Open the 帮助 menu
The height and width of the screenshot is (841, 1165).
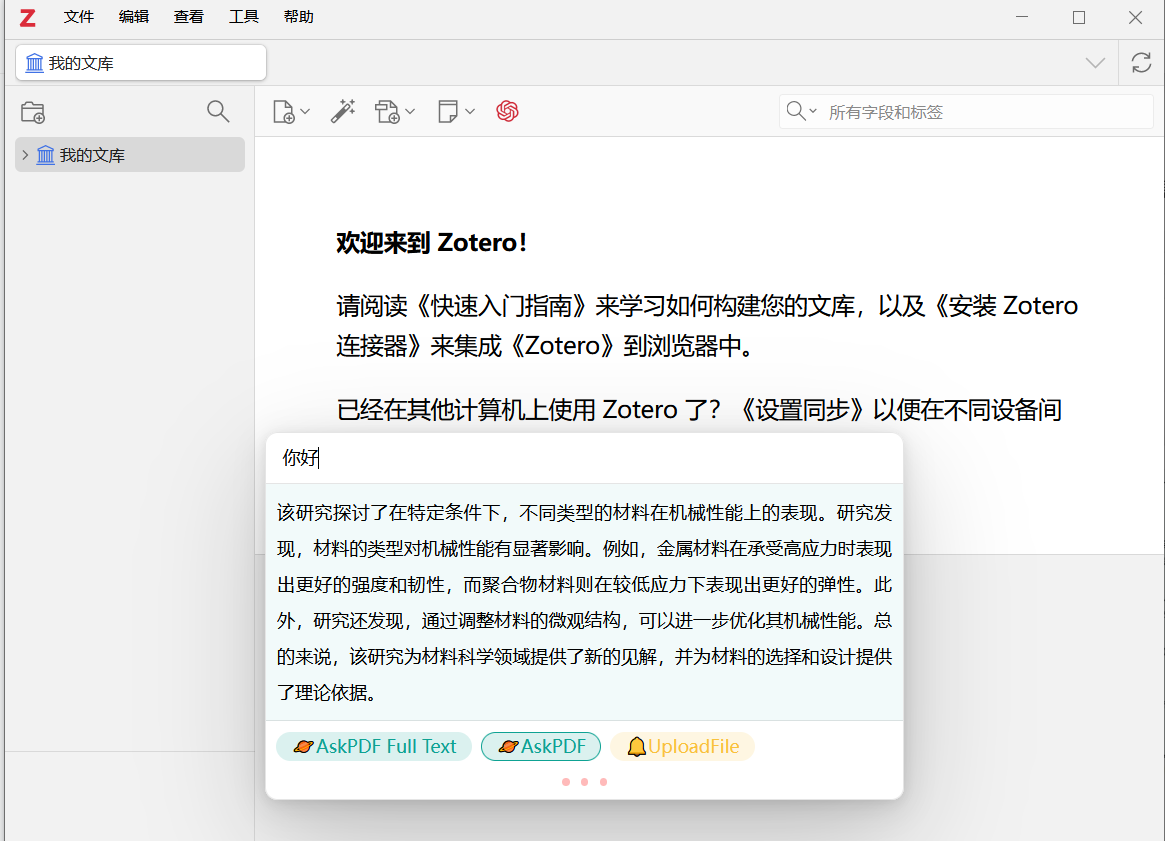298,17
